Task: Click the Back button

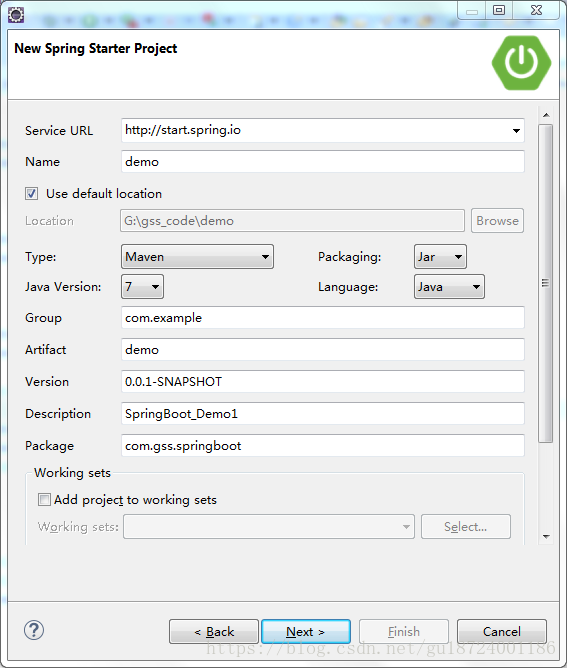Action: point(214,631)
